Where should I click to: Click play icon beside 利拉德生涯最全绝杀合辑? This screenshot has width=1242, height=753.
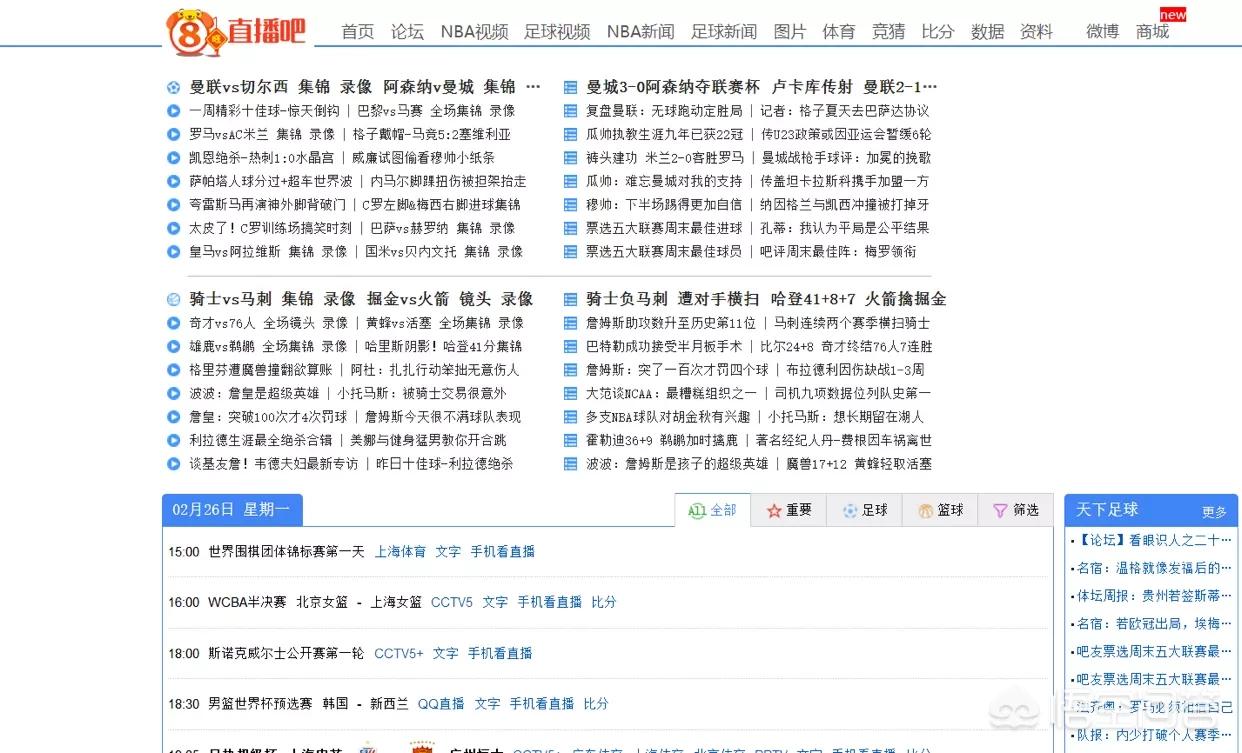[x=174, y=440]
